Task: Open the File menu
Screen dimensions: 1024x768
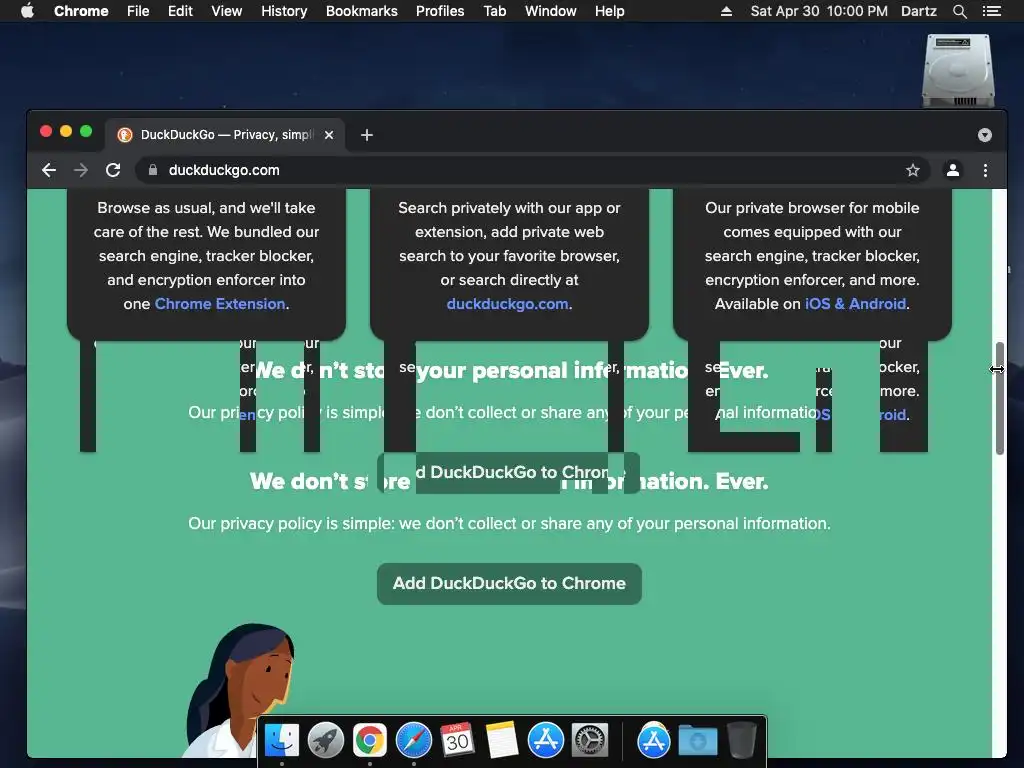Action: click(138, 11)
